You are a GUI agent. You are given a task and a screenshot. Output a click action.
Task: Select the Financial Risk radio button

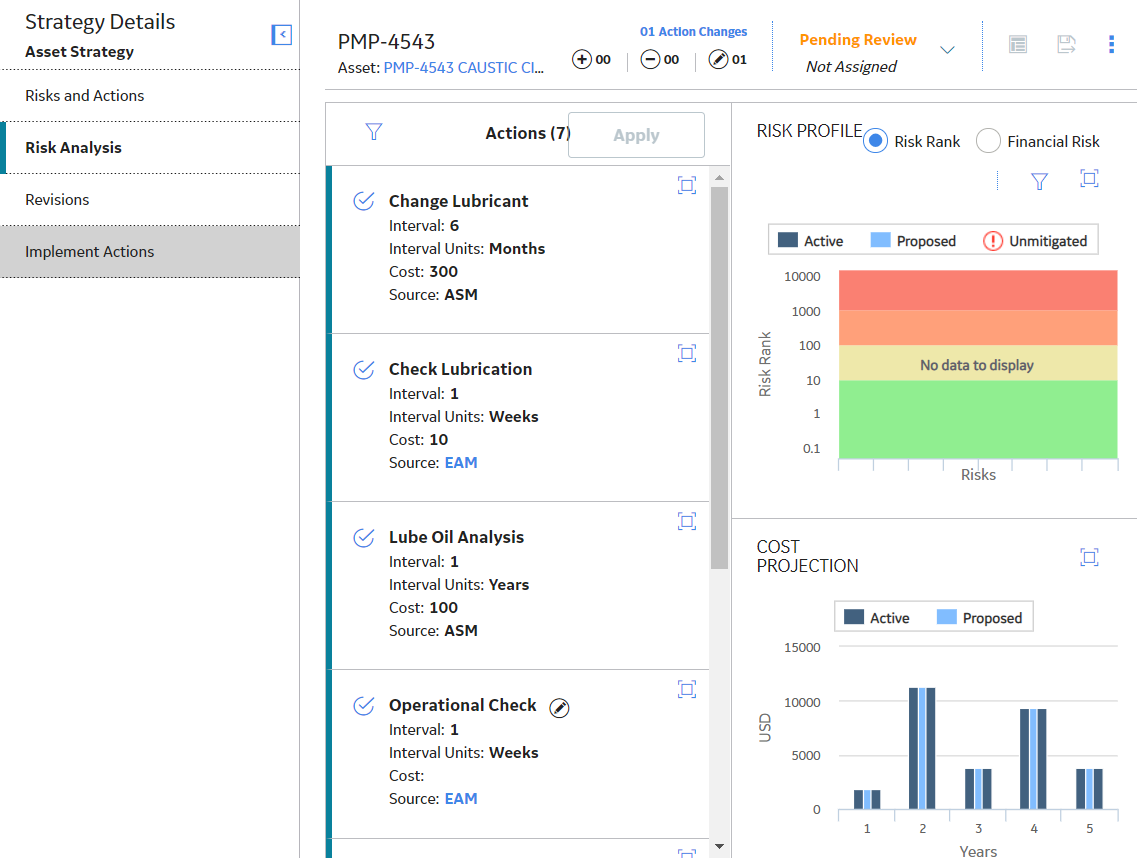click(x=988, y=141)
